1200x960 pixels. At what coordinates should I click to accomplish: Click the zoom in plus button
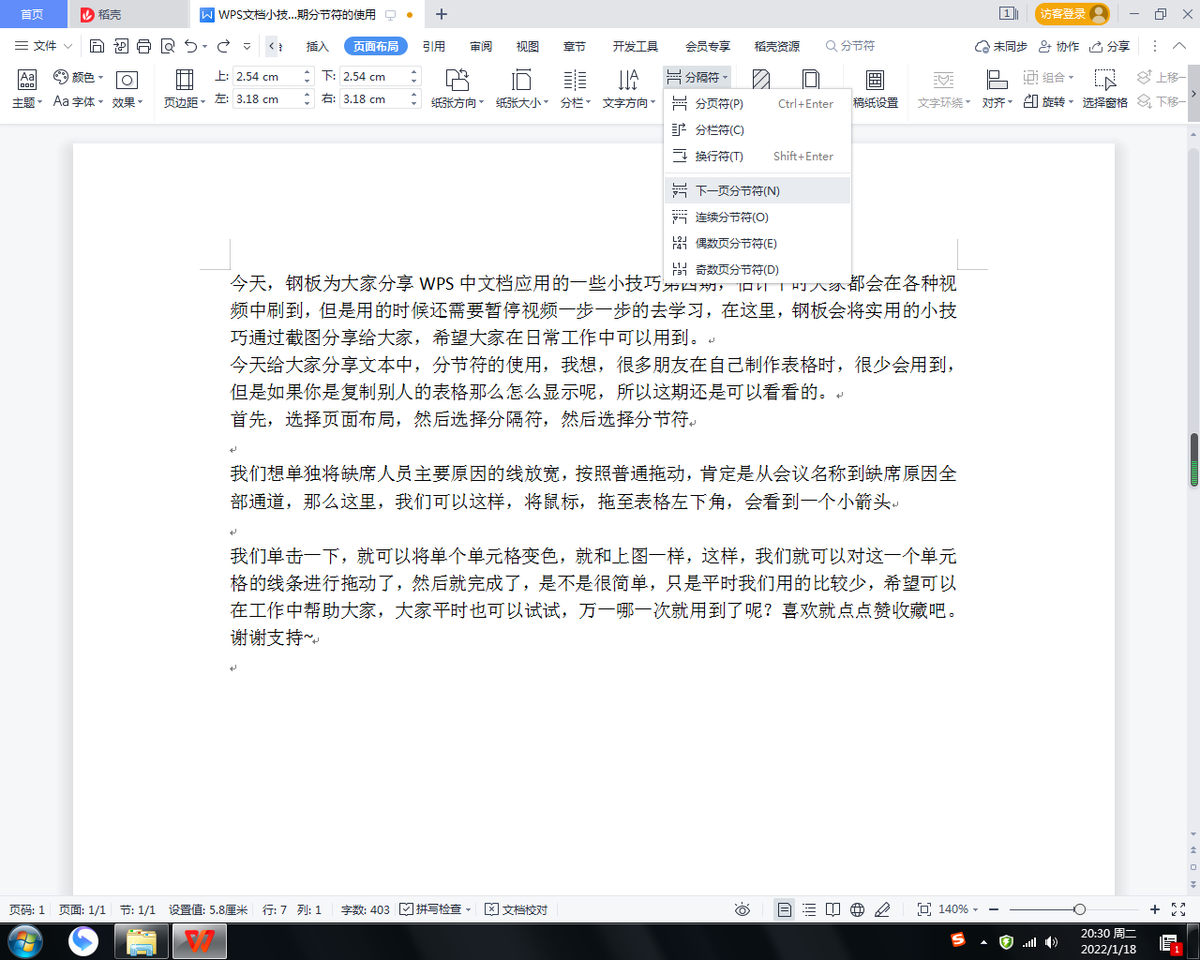point(1155,909)
